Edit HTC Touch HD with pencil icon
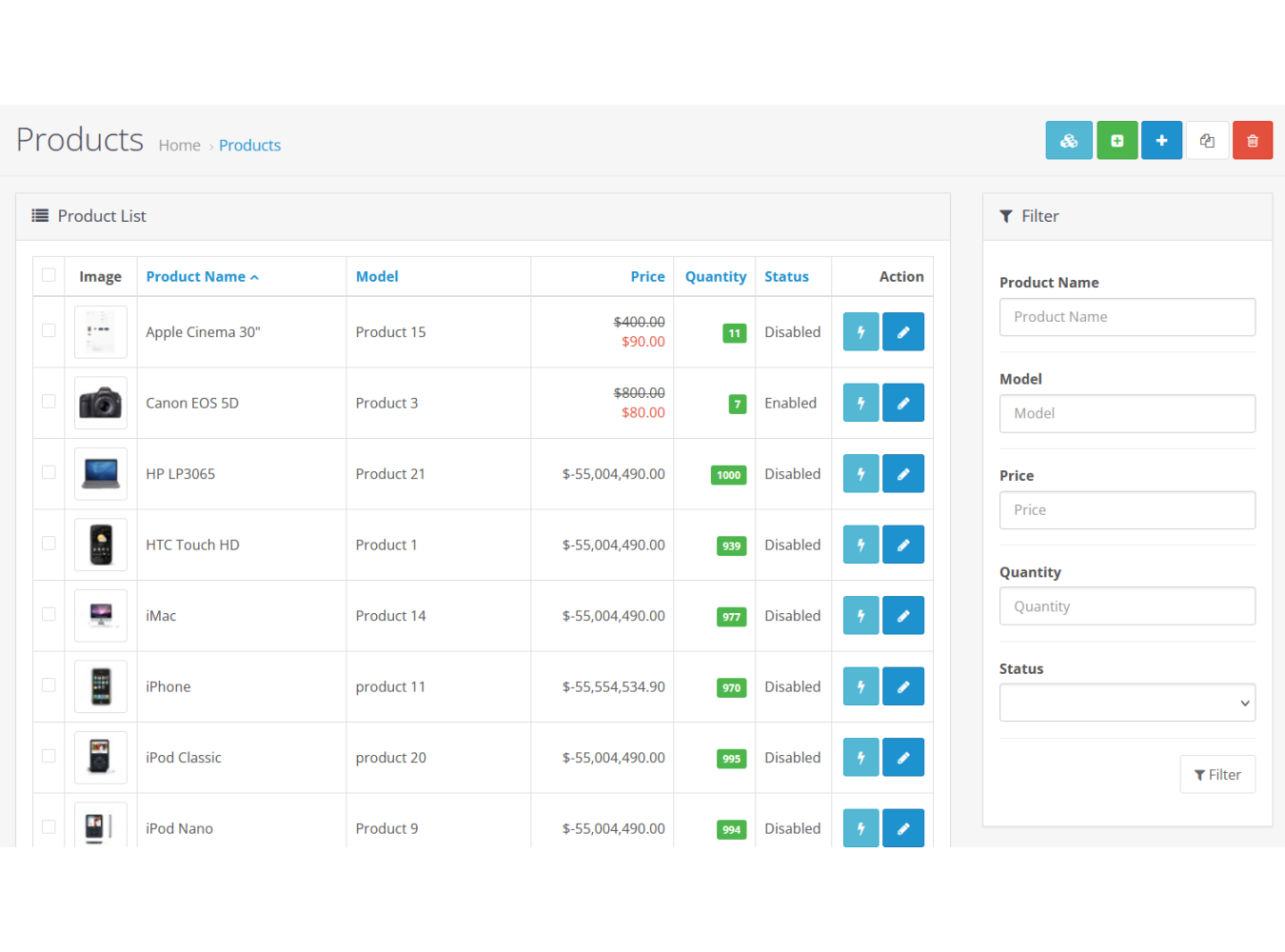The width and height of the screenshot is (1285, 952). [902, 545]
